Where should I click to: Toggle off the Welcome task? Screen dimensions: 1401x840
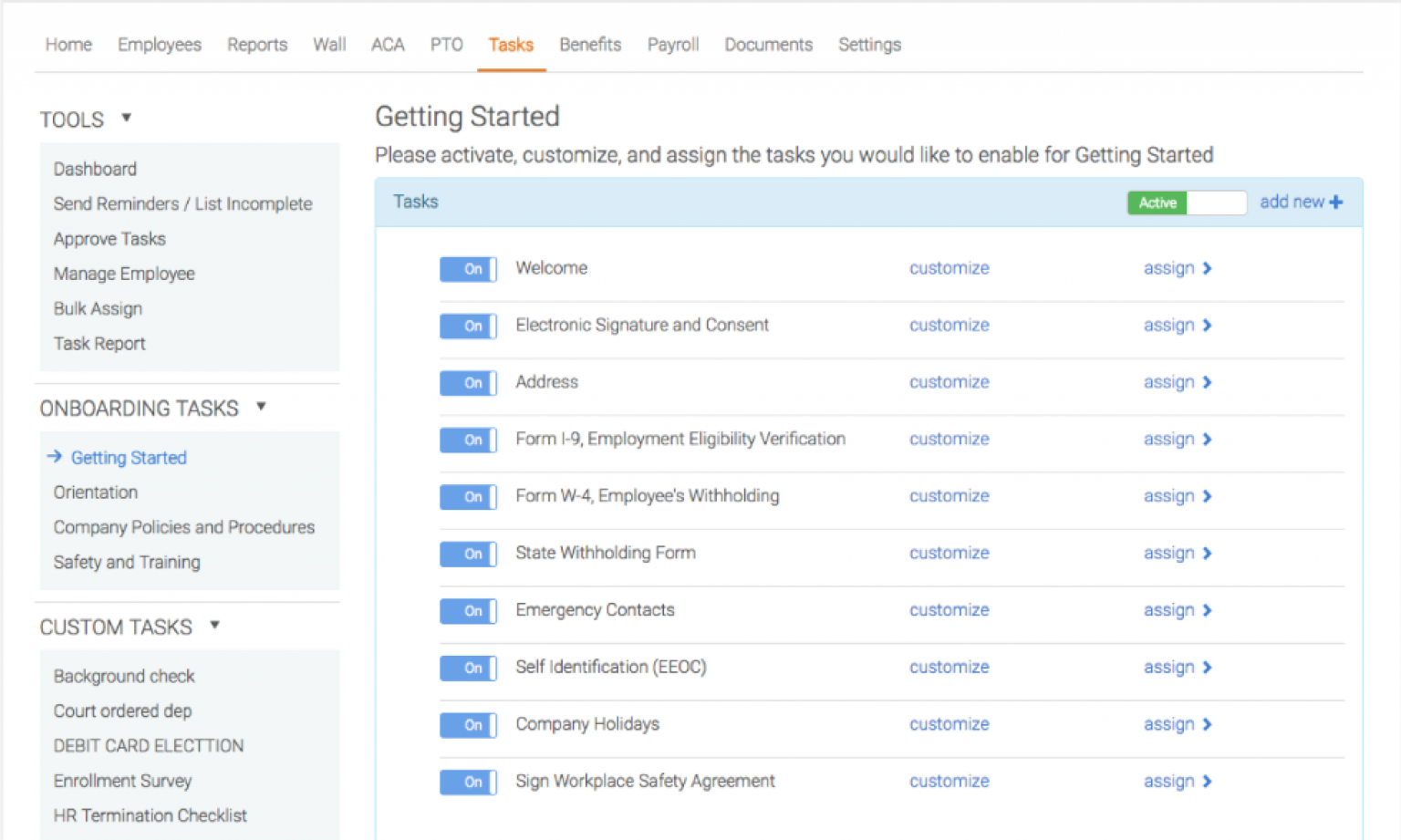pyautogui.click(x=468, y=269)
